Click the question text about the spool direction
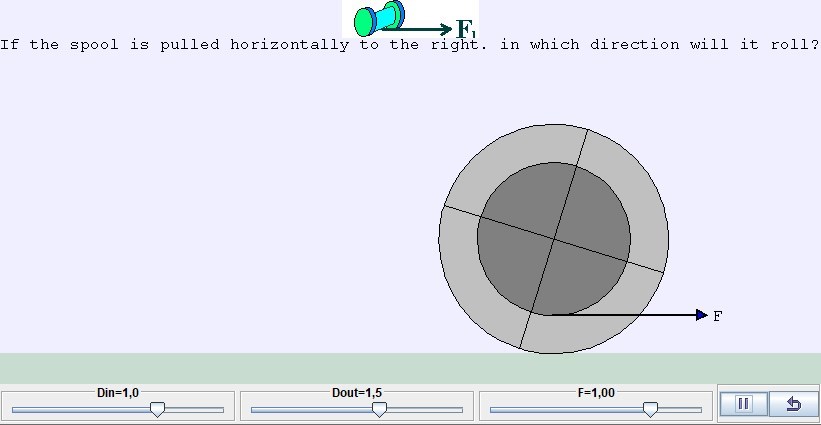 pos(409,45)
